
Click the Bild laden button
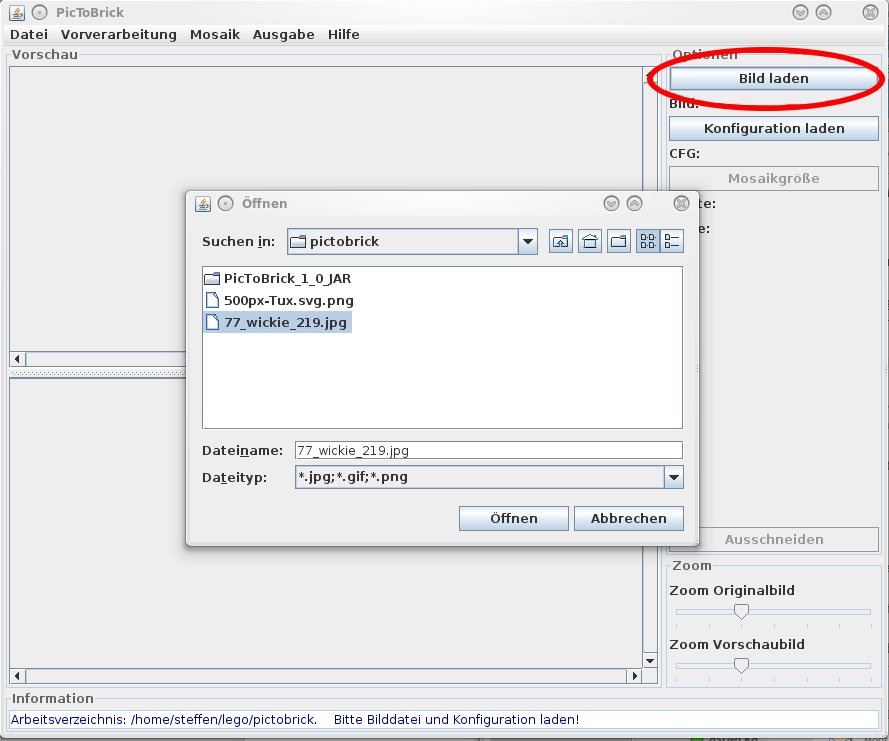(774, 79)
